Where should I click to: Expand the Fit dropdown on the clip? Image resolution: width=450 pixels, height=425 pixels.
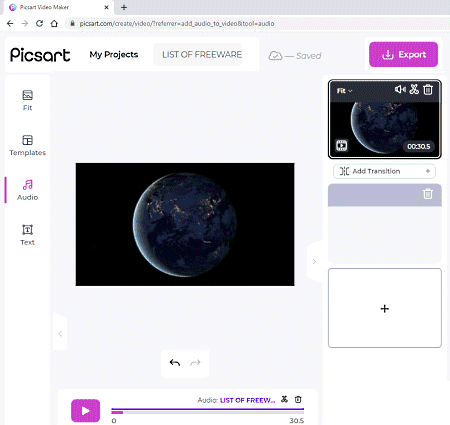coord(344,91)
